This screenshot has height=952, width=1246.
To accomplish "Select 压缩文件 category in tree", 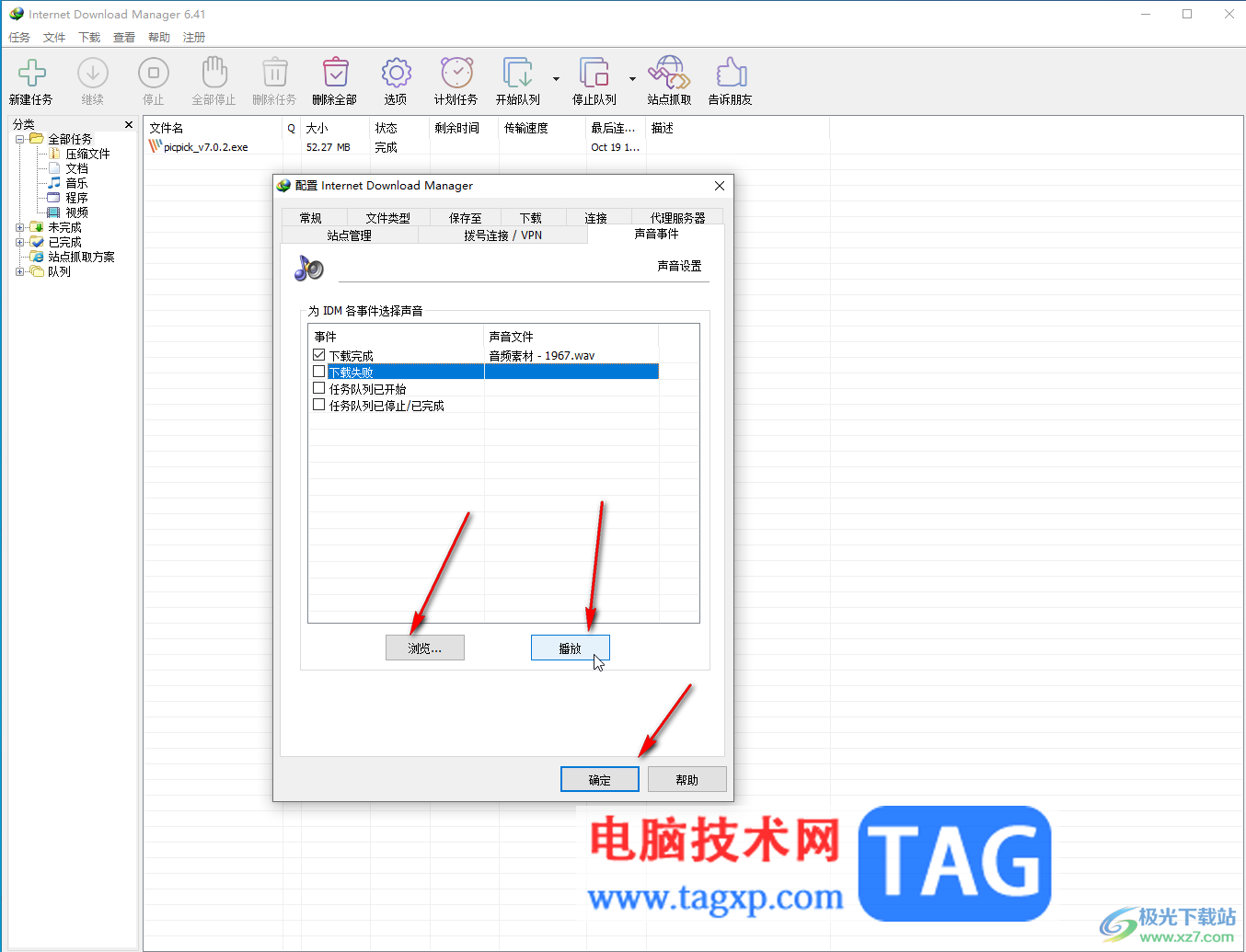I will [x=87, y=154].
